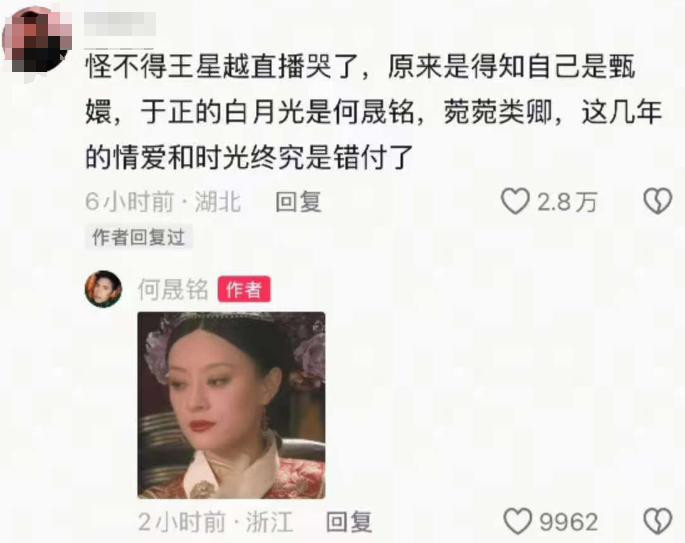Viewport: 685px width, 543px height.
Task: Tap the 2小时前 · 浙江 timestamp
Action: 215,522
